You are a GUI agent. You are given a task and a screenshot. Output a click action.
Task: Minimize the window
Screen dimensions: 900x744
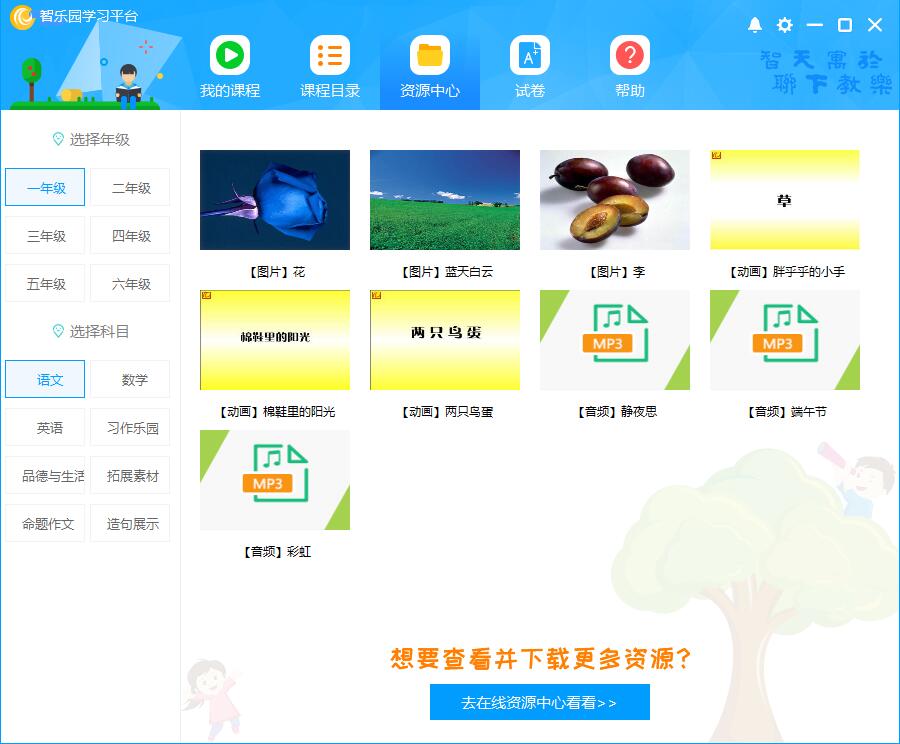(814, 25)
